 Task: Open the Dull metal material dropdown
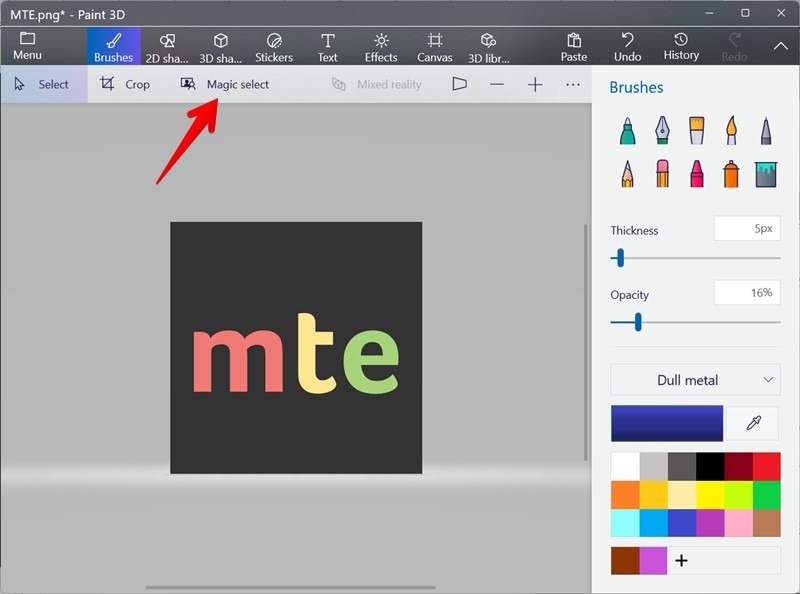pos(695,380)
